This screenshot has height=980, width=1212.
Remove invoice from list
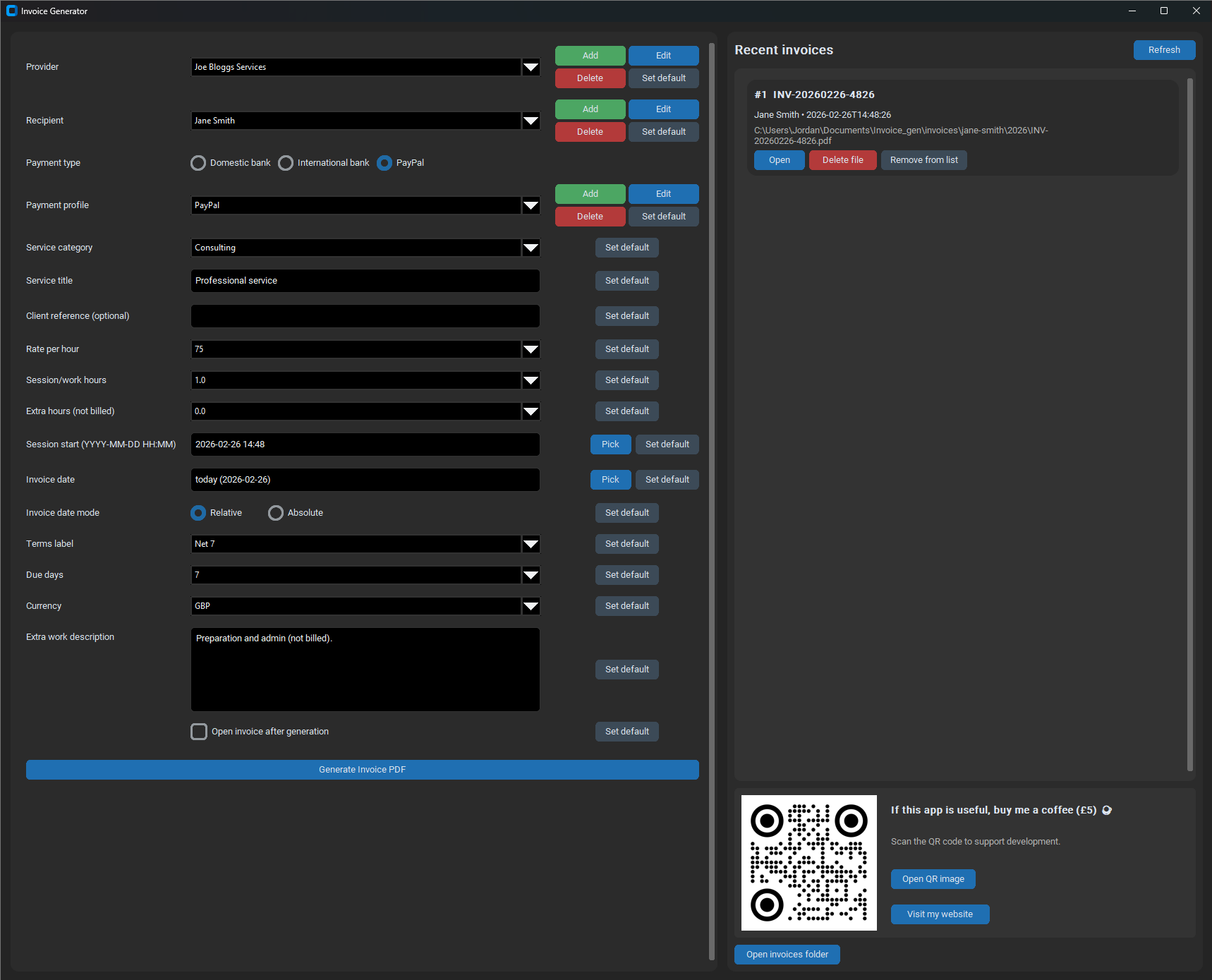tap(923, 160)
